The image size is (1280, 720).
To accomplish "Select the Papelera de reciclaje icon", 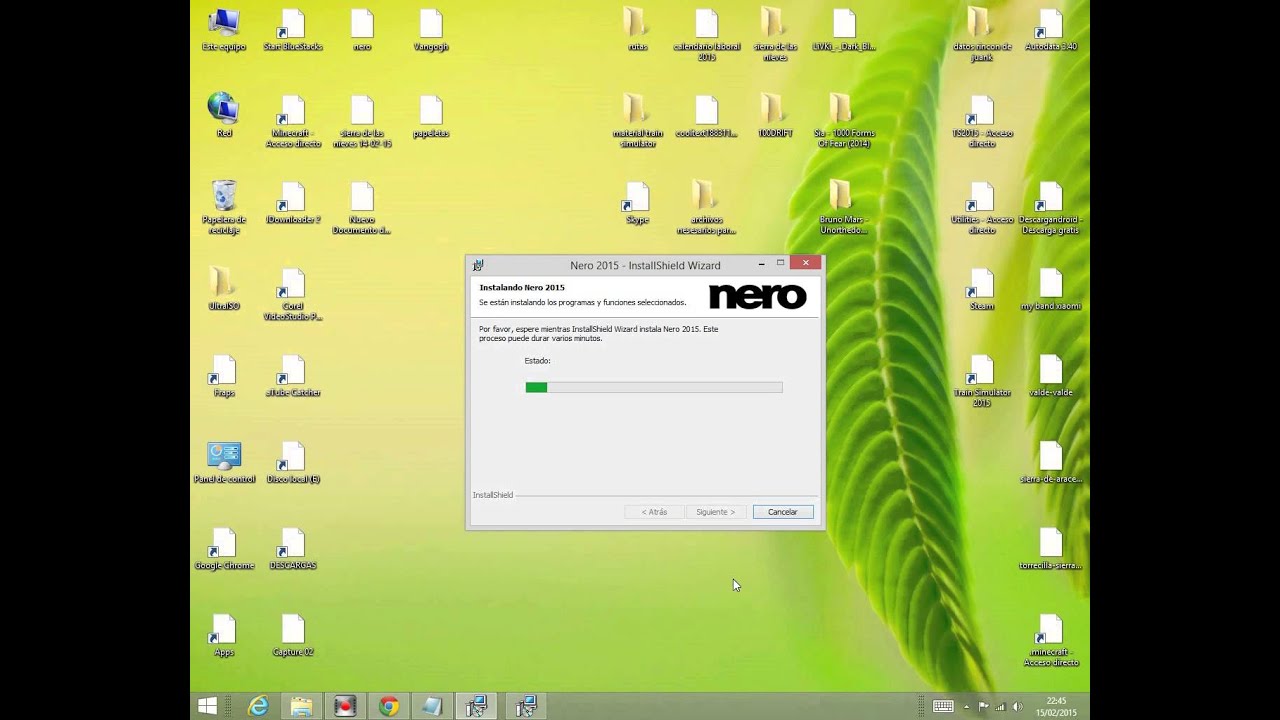I will (x=224, y=208).
